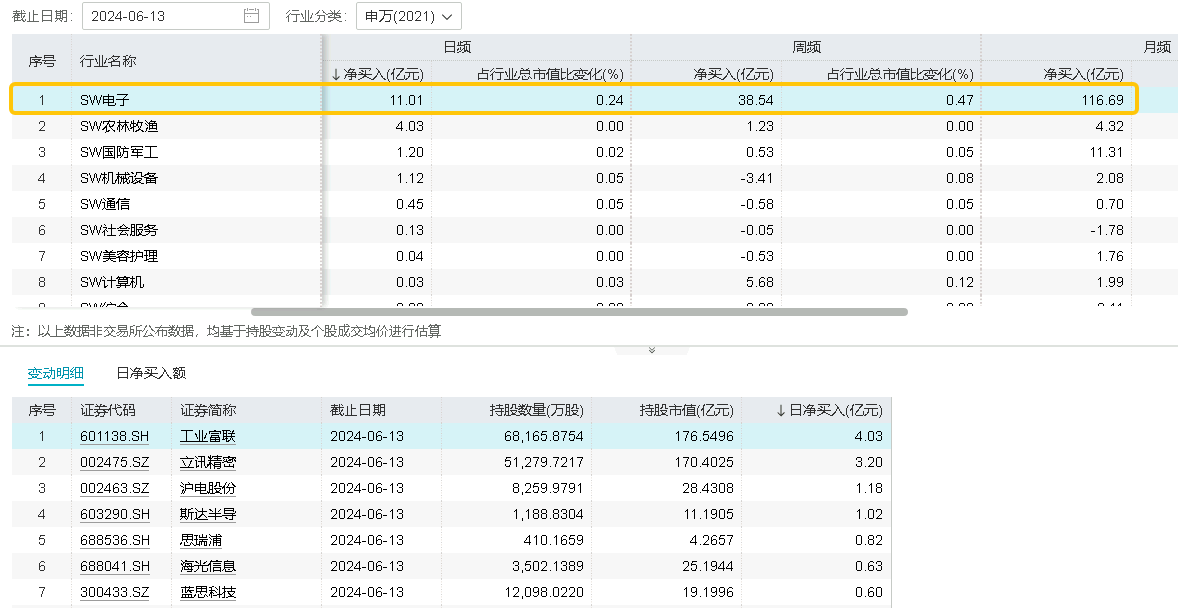The image size is (1178, 608).
Task: Click SW电子 monthly net buy value 116.69
Action: pyautogui.click(x=1103, y=100)
